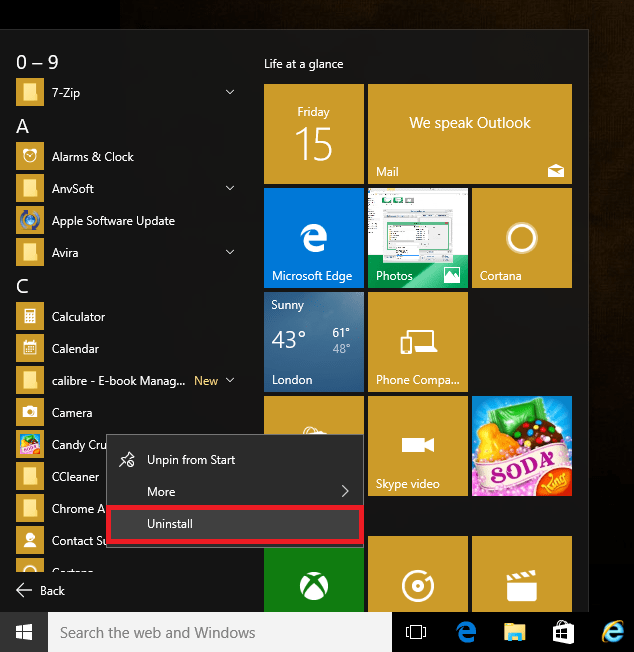Go Back to the Start menu

40,590
